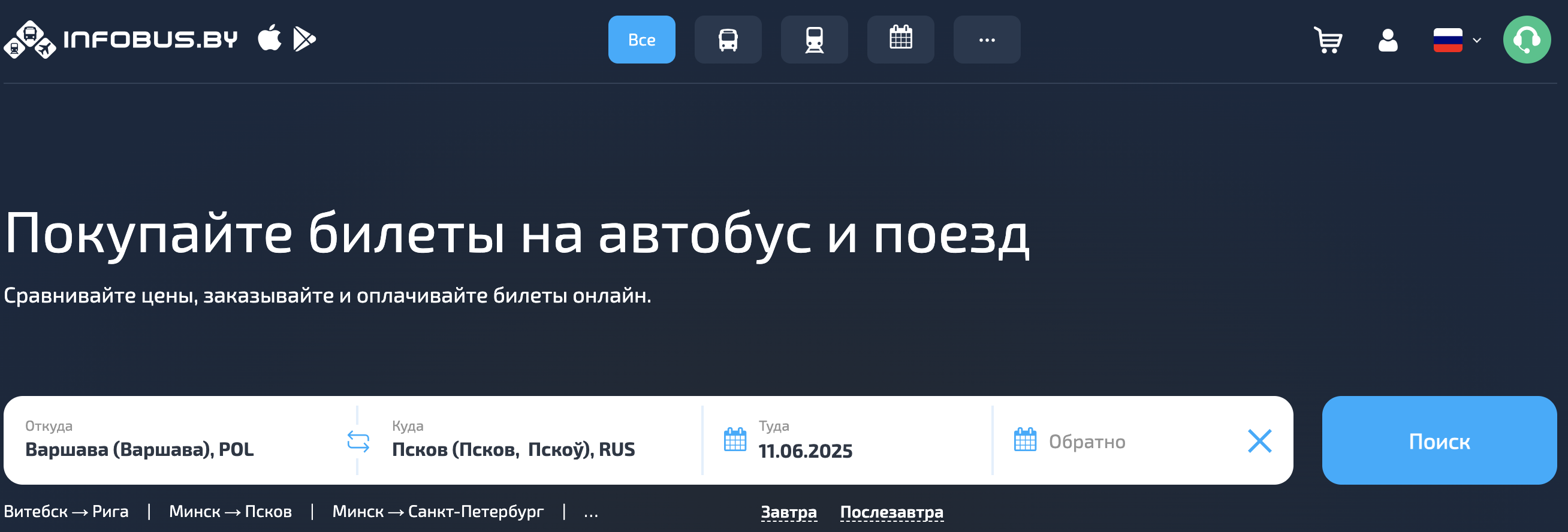1568x532 pixels.
Task: Edit the 'Куда' destination field
Action: (x=536, y=440)
